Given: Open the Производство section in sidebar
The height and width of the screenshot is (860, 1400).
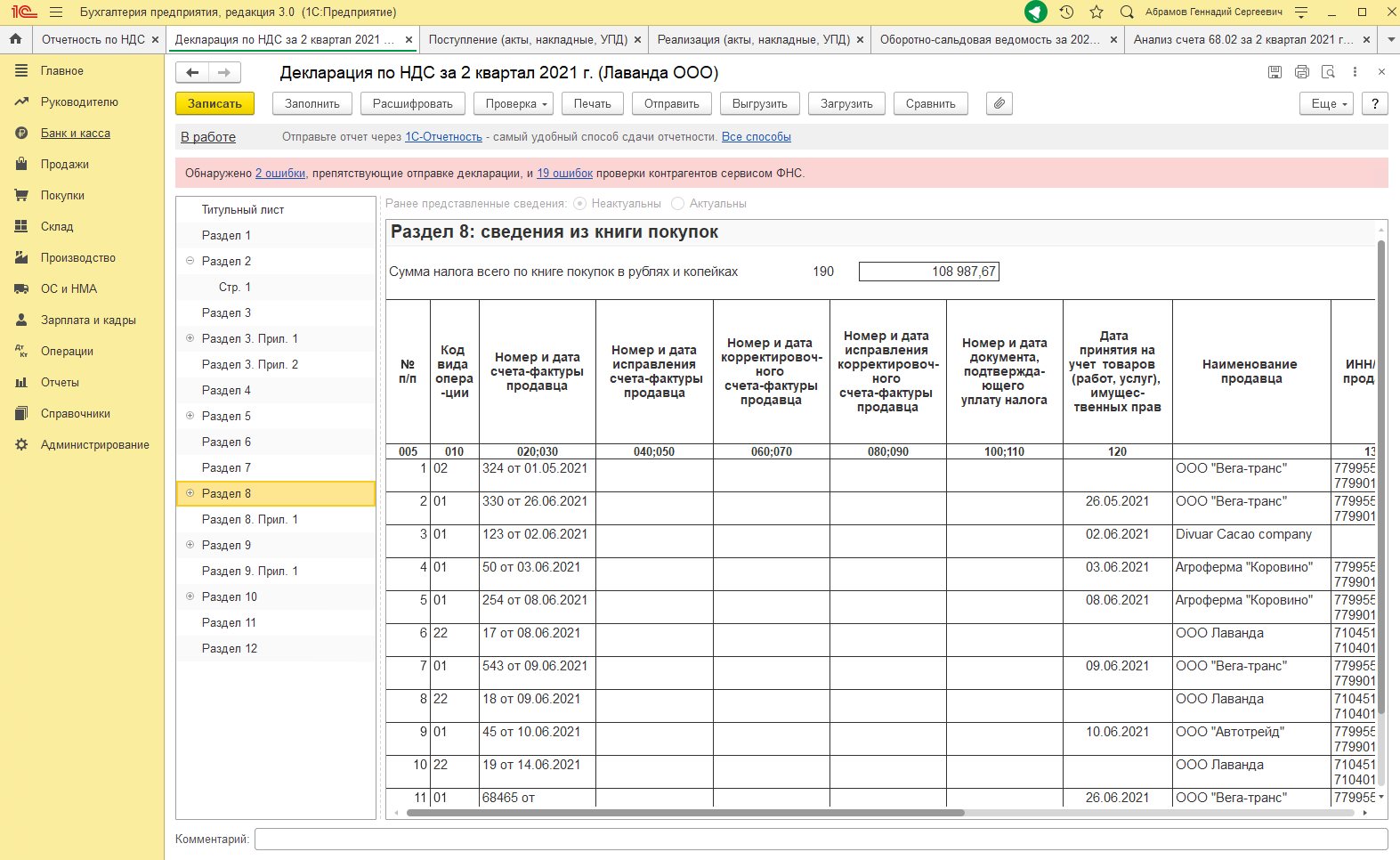Looking at the screenshot, I should [78, 258].
